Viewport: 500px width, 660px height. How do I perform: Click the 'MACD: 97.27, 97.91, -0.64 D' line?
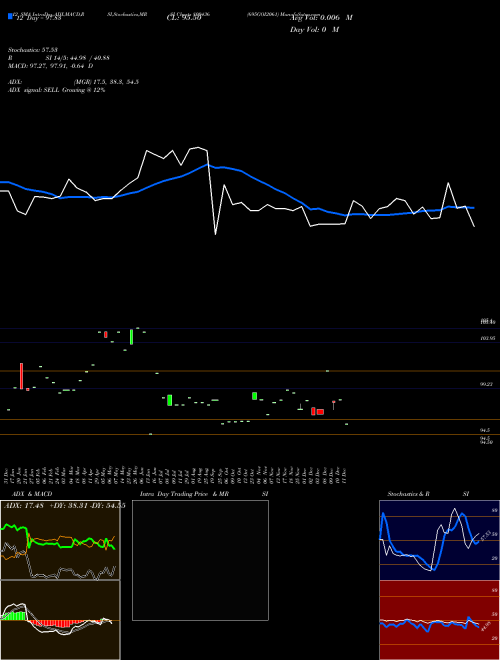tap(51, 66)
